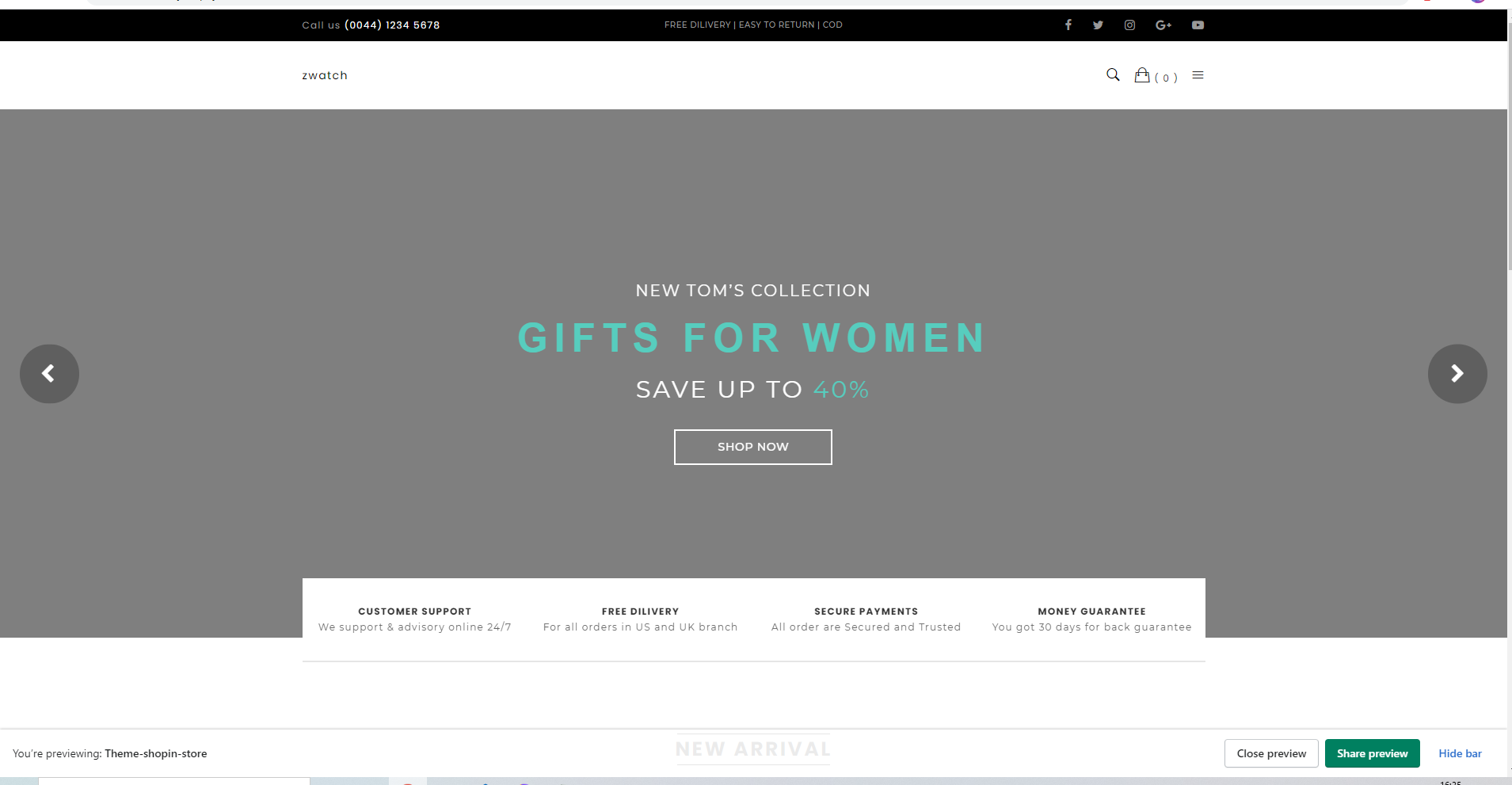Open the search magnifier icon
Viewport: 1512px width, 785px height.
pyautogui.click(x=1113, y=74)
